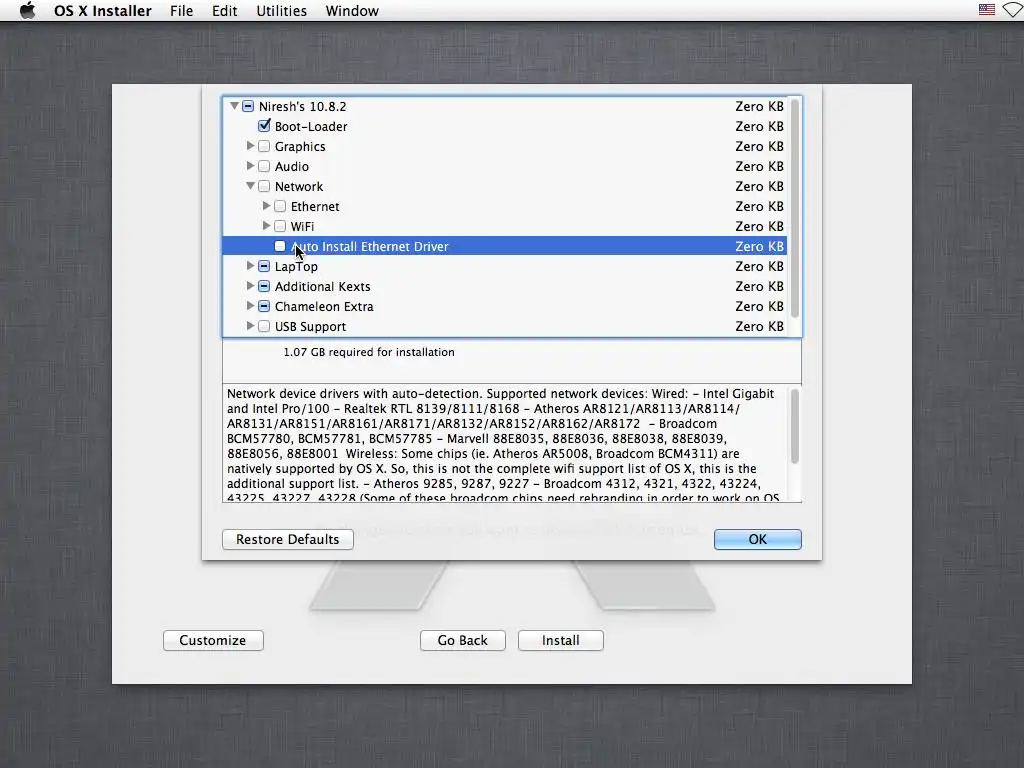Select the Additional Kexts row label
The width and height of the screenshot is (1024, 768).
(323, 286)
